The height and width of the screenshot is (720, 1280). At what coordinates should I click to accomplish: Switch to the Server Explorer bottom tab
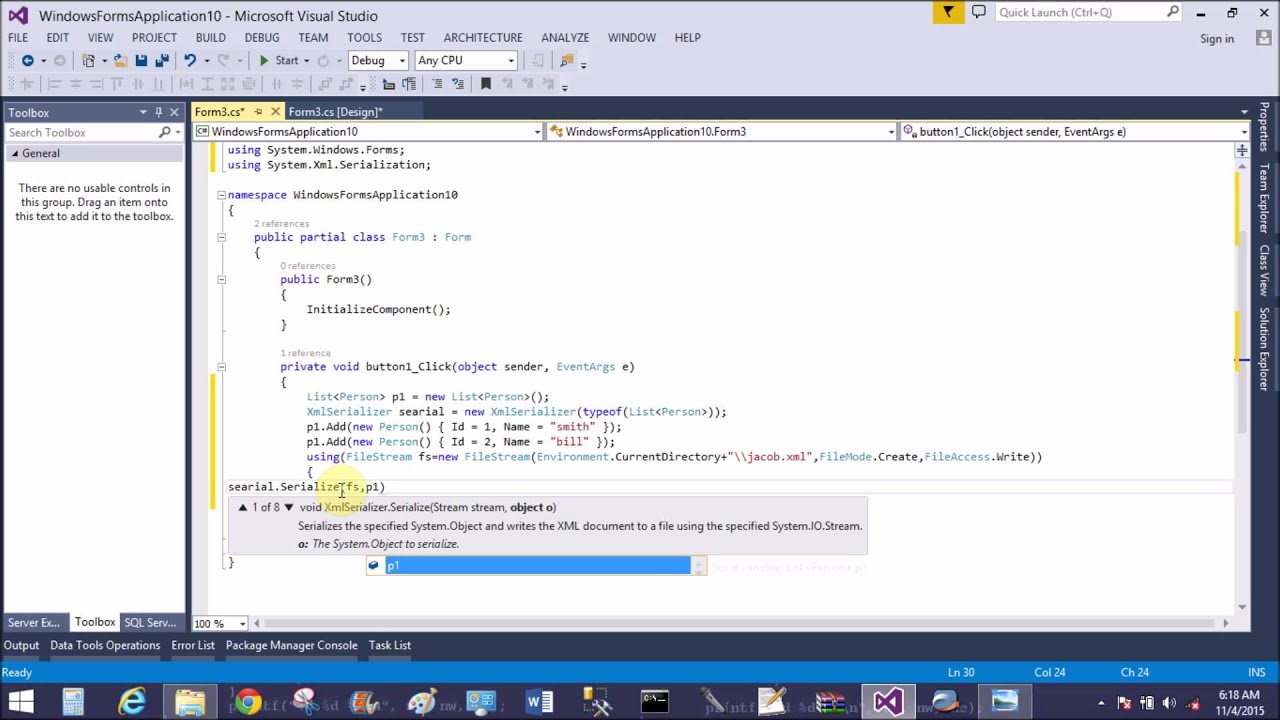tap(34, 623)
